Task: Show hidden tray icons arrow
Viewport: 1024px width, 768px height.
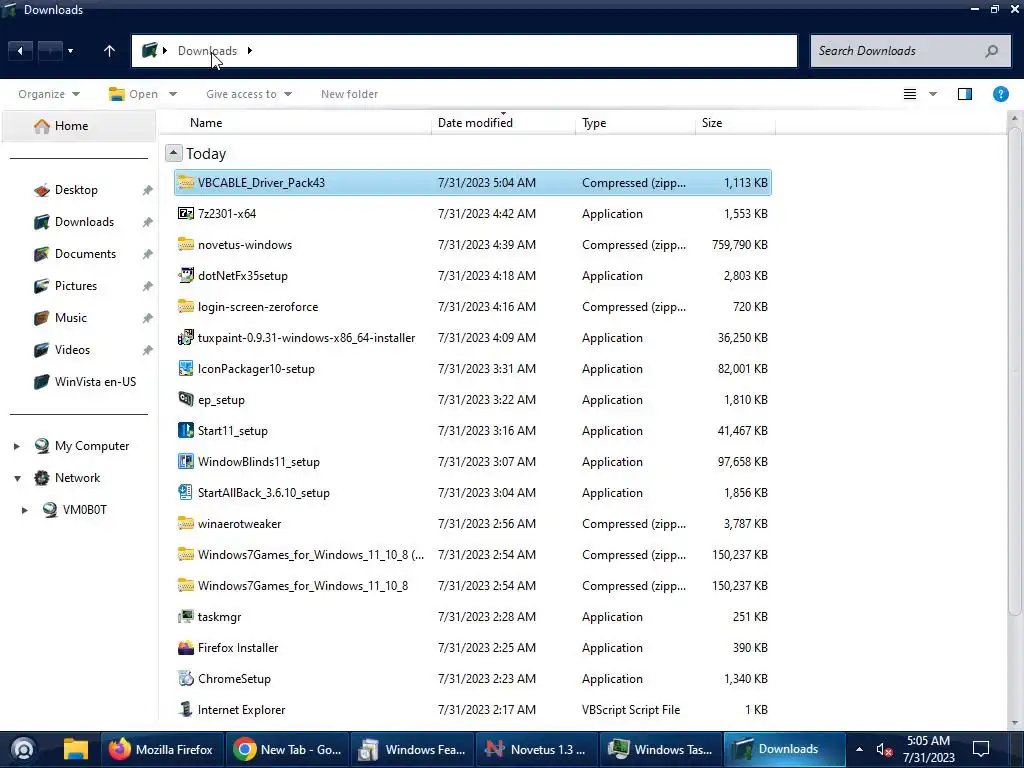Action: (859, 750)
